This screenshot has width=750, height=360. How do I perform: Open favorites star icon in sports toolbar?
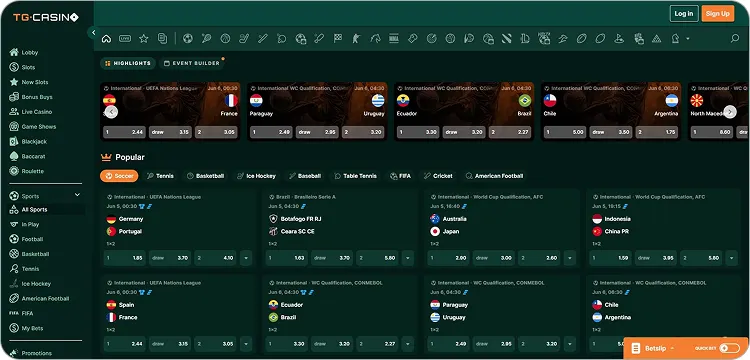(x=143, y=39)
